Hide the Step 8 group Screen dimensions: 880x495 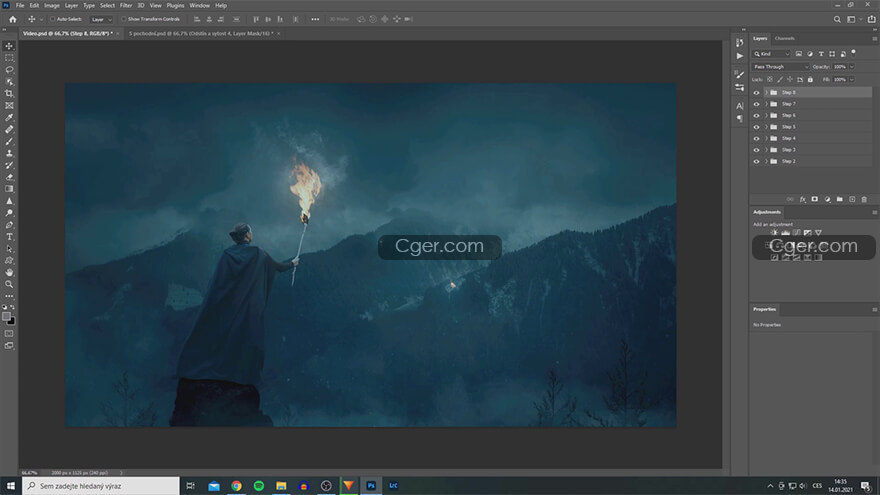[757, 93]
